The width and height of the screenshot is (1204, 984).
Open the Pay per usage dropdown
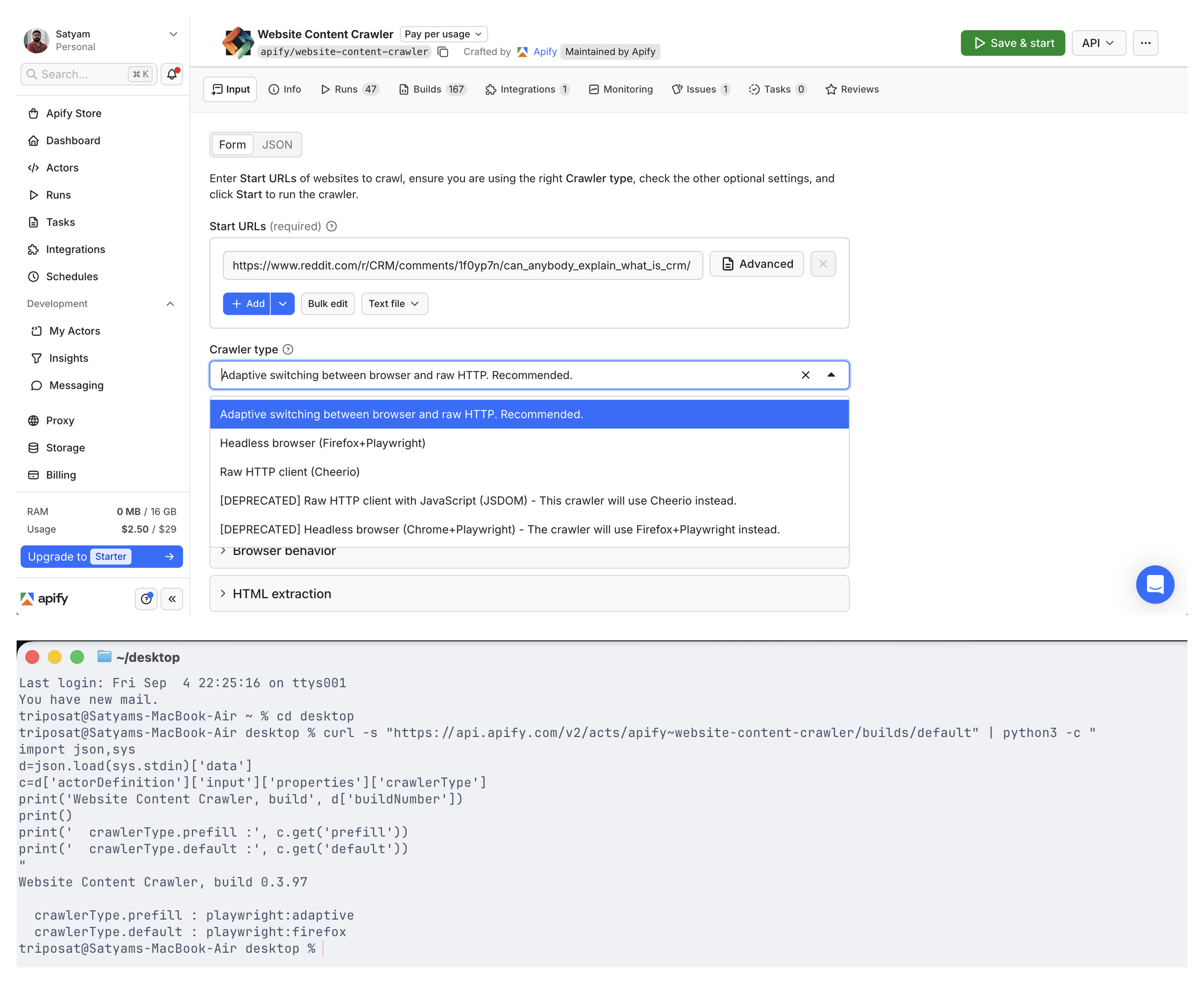point(443,34)
